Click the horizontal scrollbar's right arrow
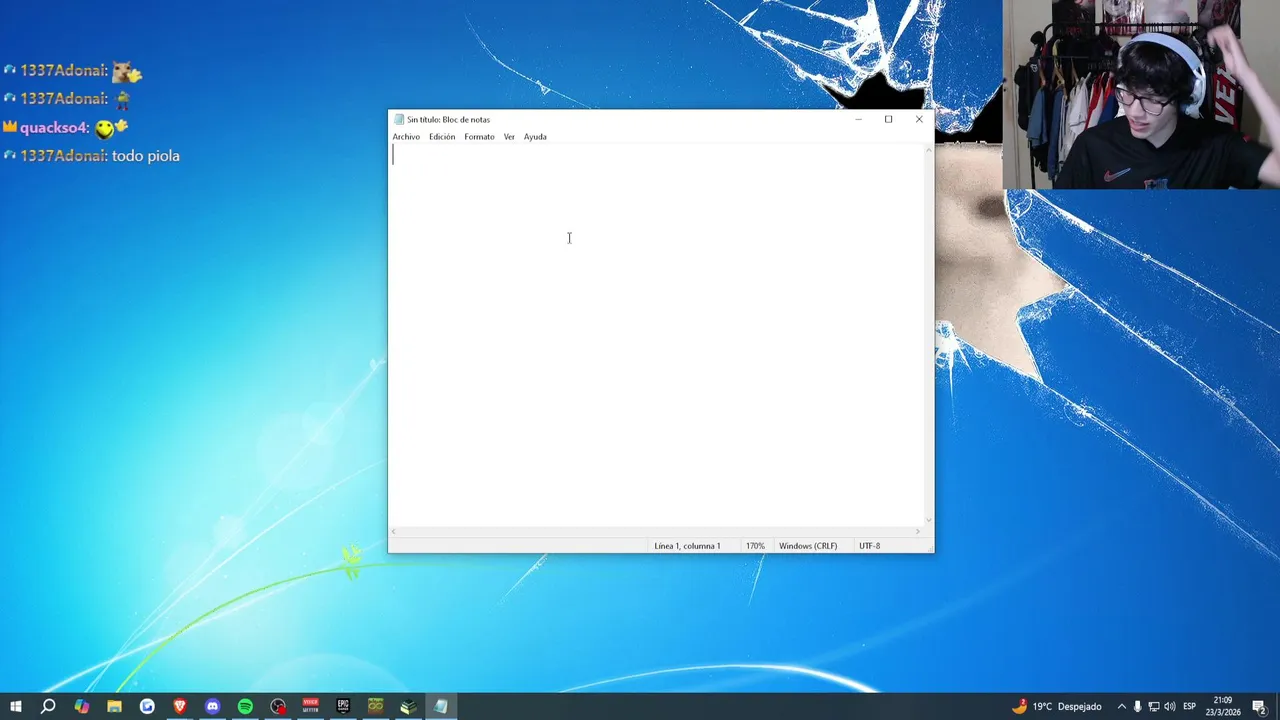This screenshot has height=720, width=1280. click(918, 531)
